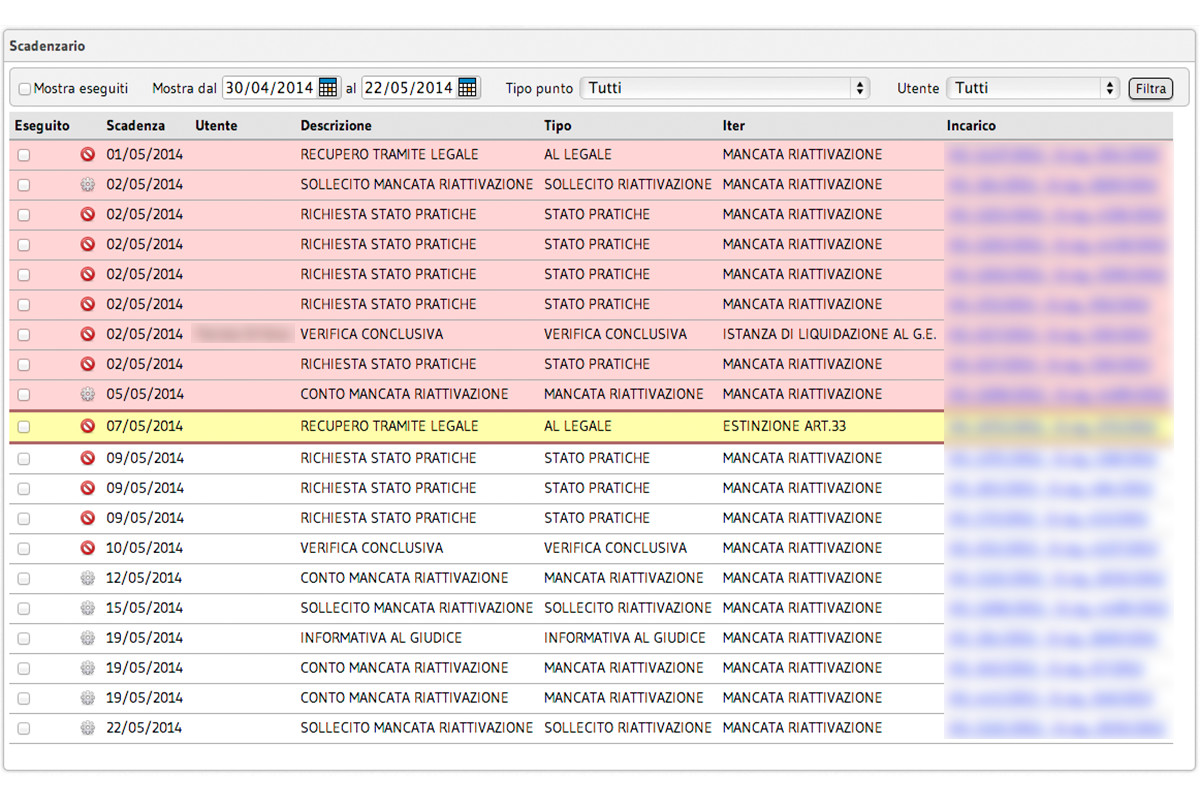Viewport: 1200px width, 800px height.
Task: Click the type VERIFICA CONCLUSIVA on the 02/05/2014 row
Action: click(616, 334)
